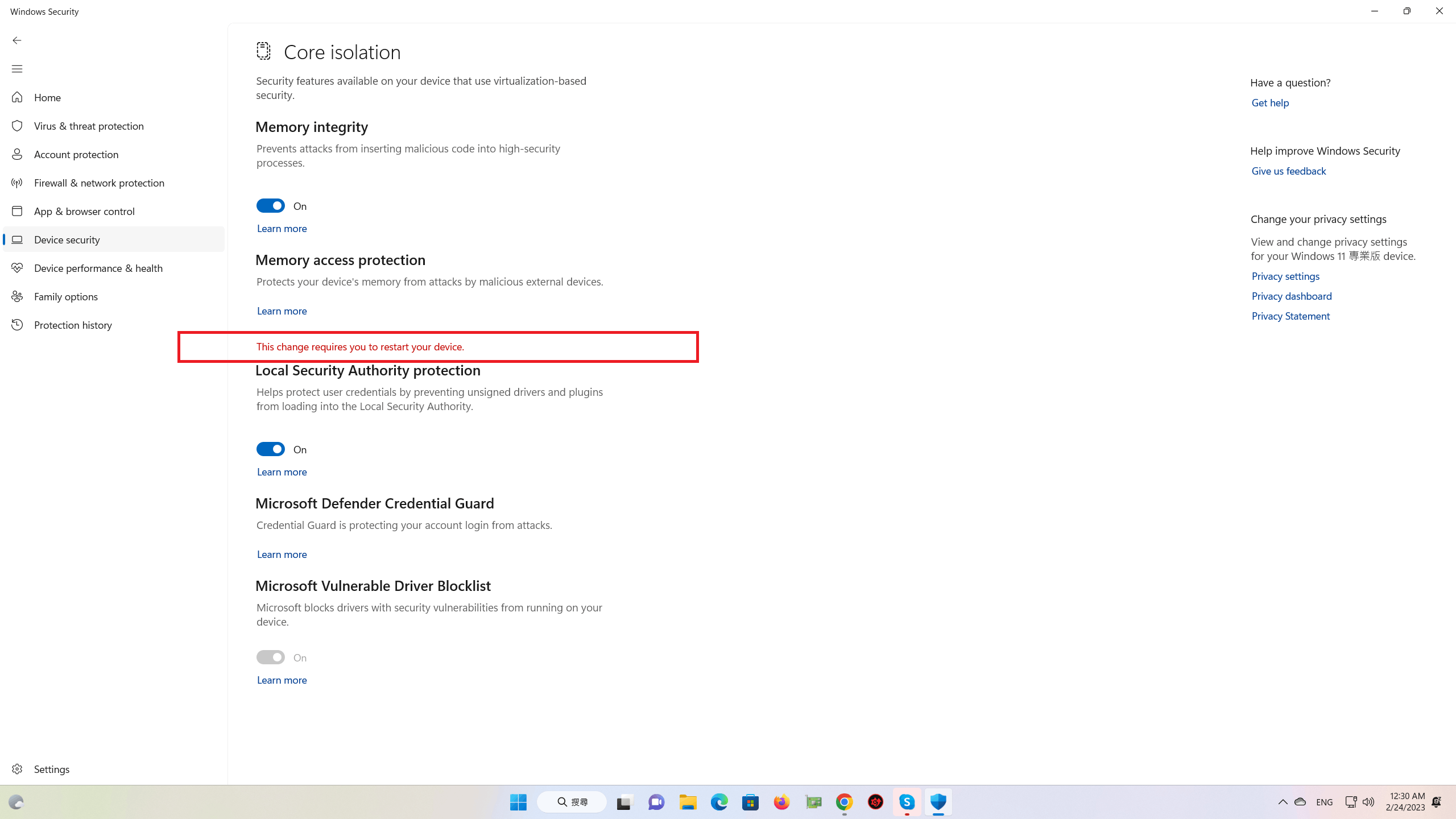Image resolution: width=1456 pixels, height=819 pixels.
Task: Open Settings at sidebar bottom
Action: 51,769
